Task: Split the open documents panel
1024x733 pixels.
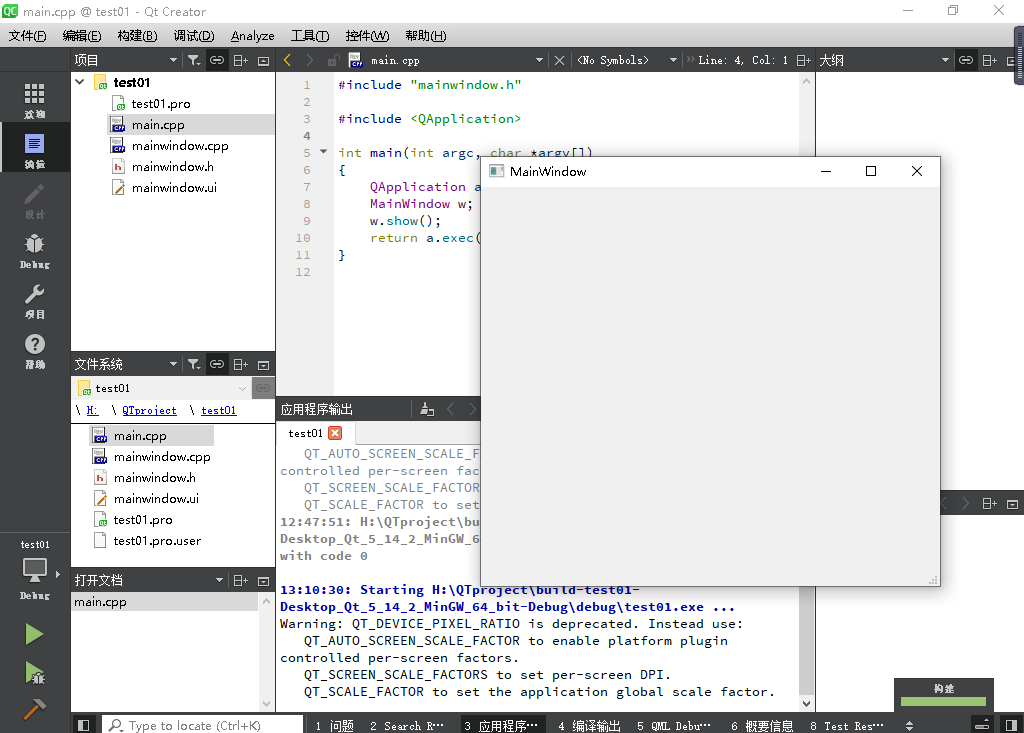Action: pos(240,580)
